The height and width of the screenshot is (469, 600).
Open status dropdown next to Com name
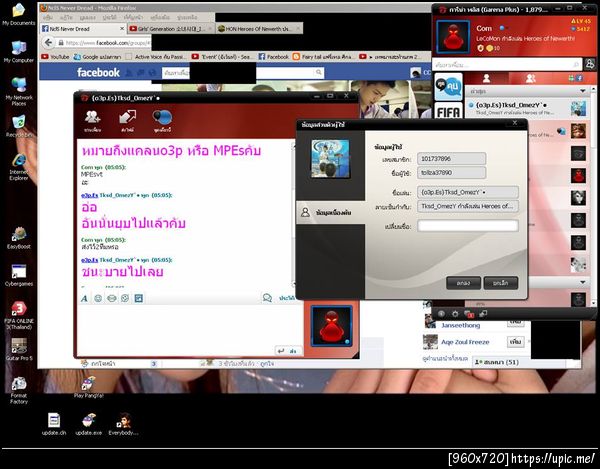point(502,28)
